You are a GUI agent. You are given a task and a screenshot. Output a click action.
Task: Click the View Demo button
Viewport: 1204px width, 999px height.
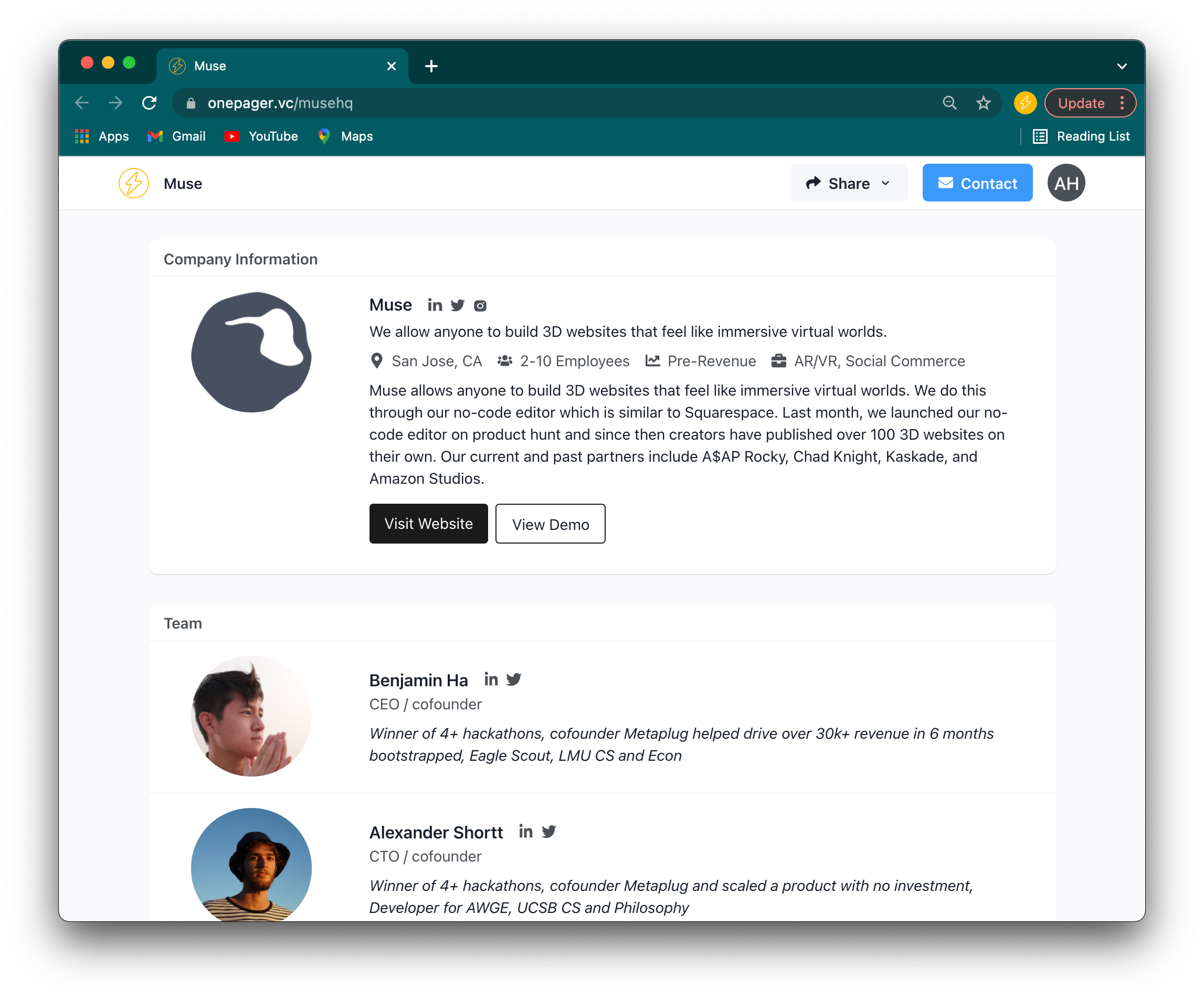click(551, 524)
